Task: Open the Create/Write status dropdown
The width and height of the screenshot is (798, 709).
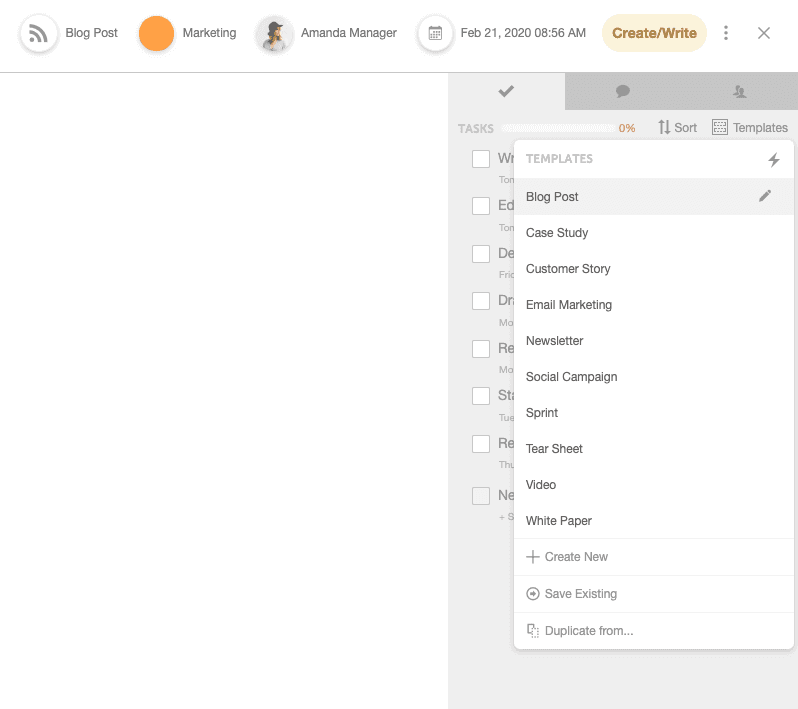Action: click(654, 33)
